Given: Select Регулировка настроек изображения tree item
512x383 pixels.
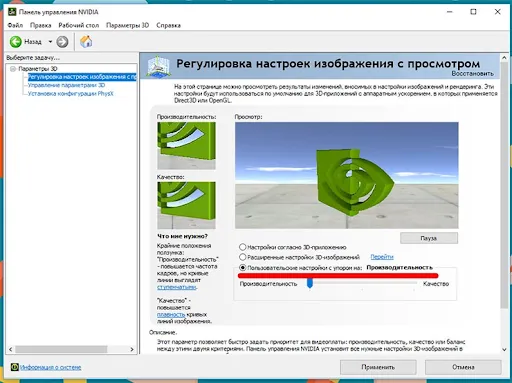Looking at the screenshot, I should (x=82, y=77).
